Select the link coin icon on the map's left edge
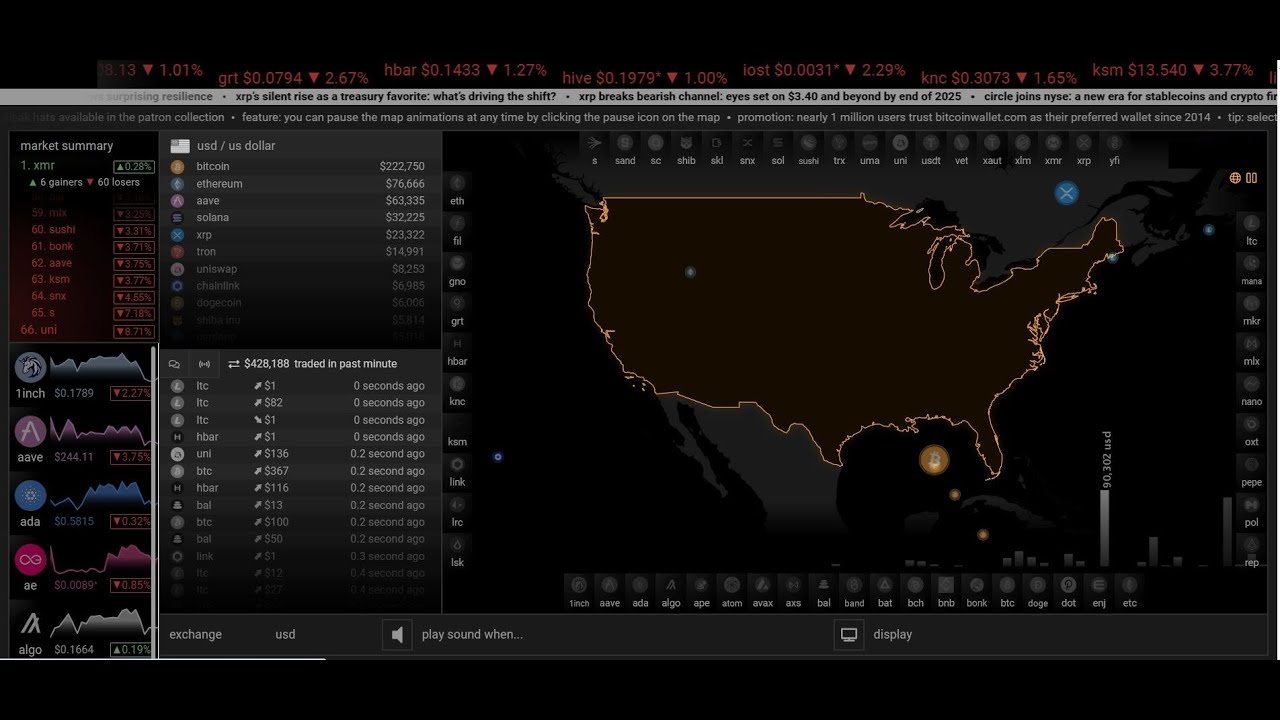 [457, 465]
